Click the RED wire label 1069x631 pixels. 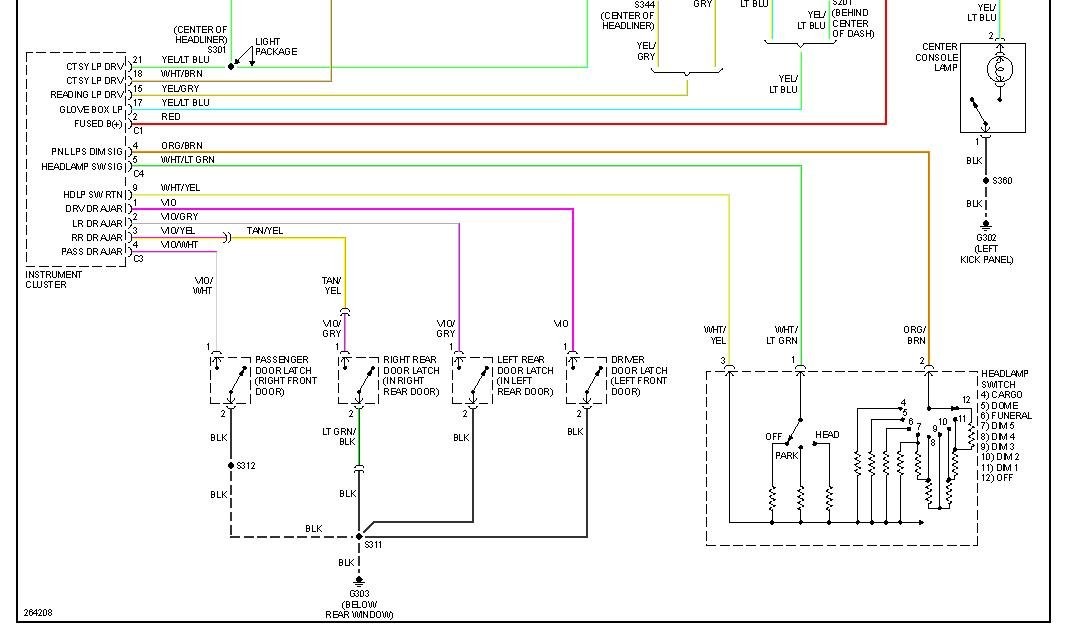tap(170, 117)
